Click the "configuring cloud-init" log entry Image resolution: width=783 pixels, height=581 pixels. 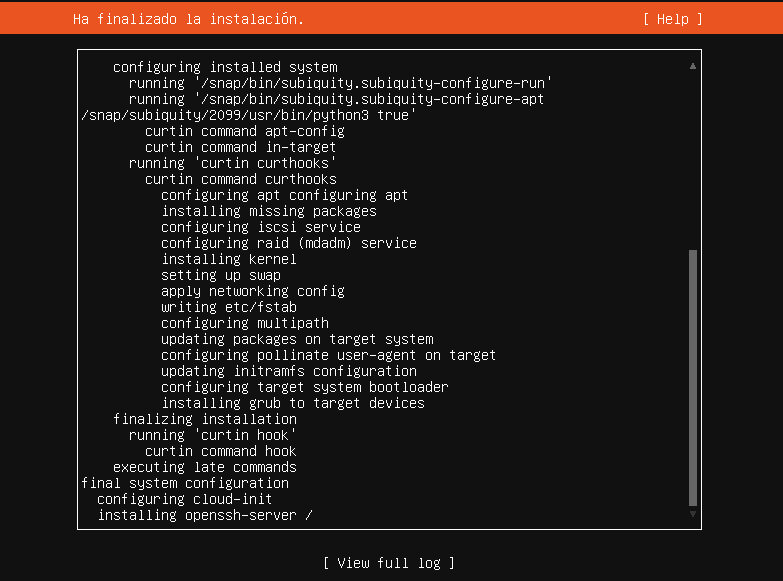point(185,499)
